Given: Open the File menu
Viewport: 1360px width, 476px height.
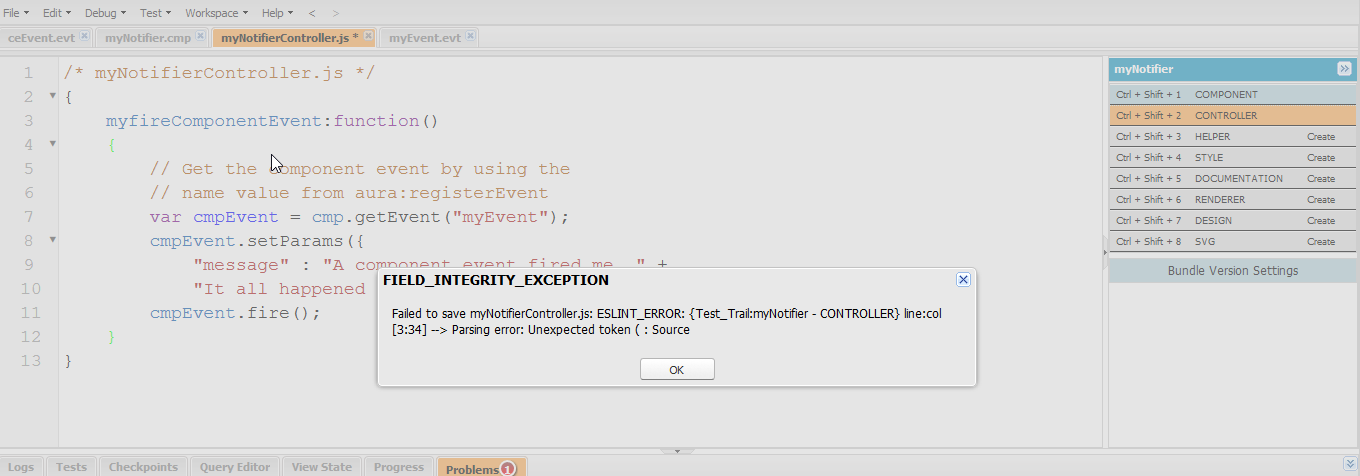Looking at the screenshot, I should 16,13.
